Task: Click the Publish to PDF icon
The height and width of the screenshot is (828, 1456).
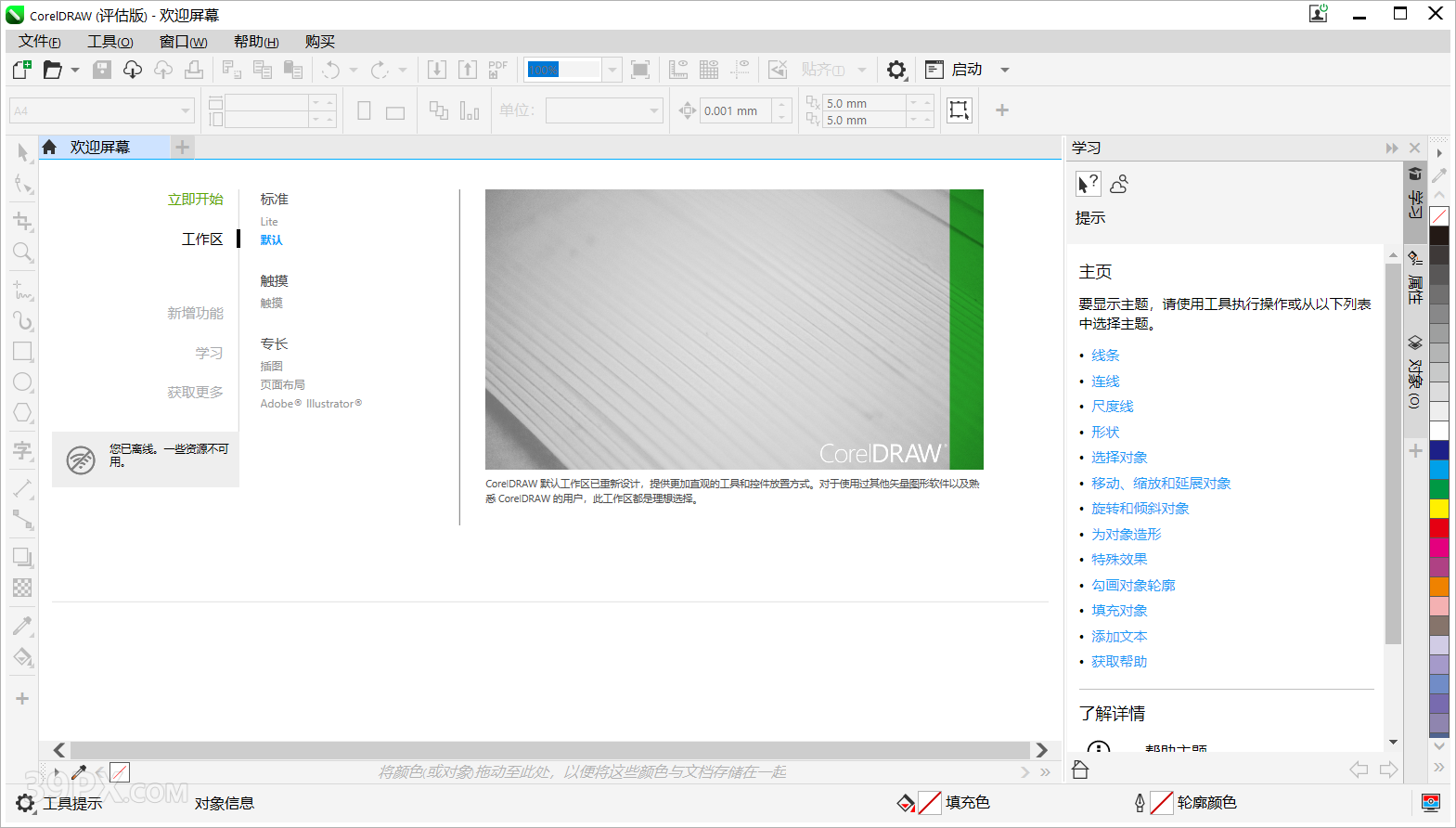Action: click(x=498, y=70)
